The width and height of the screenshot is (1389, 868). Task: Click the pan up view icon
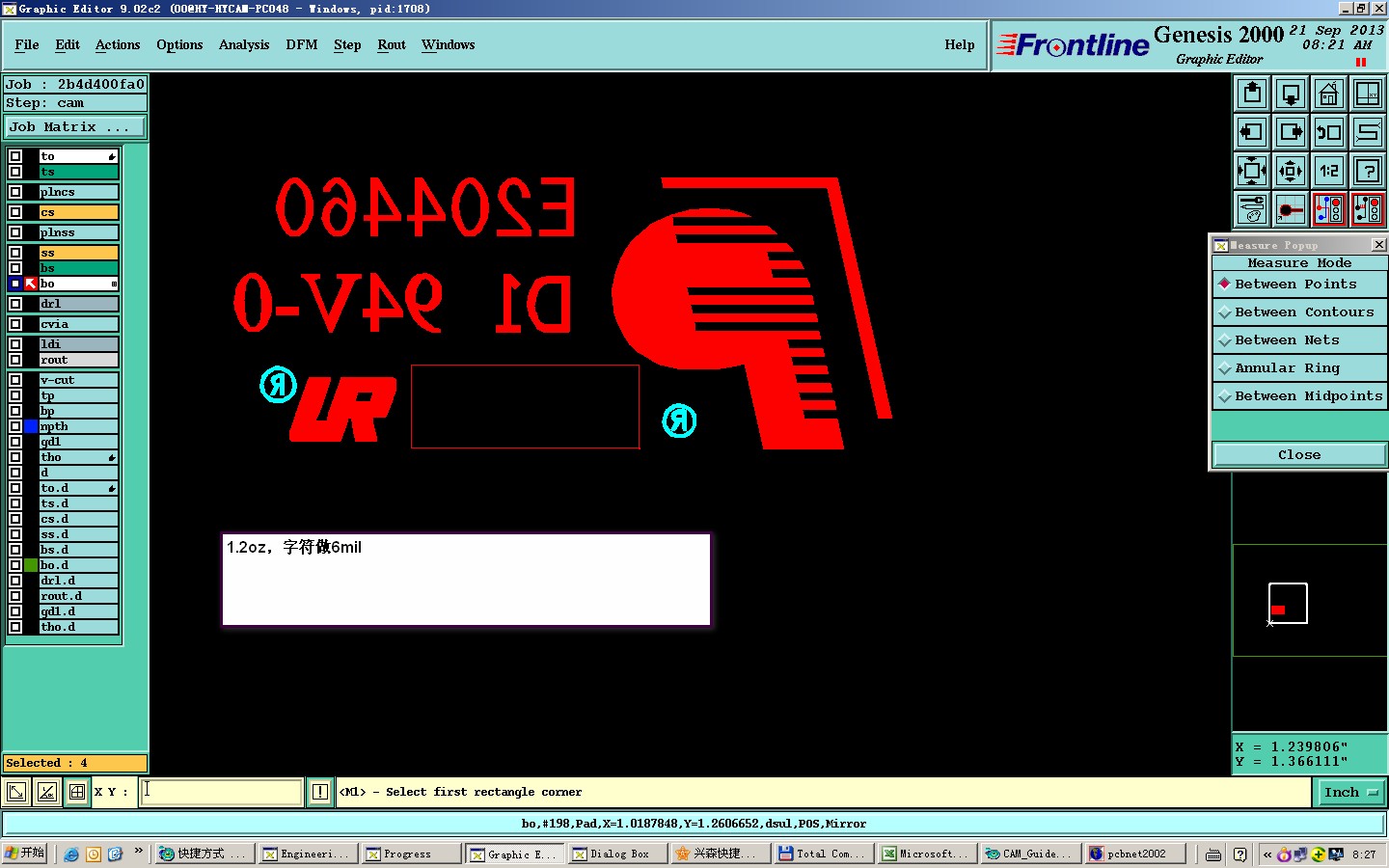(1252, 94)
